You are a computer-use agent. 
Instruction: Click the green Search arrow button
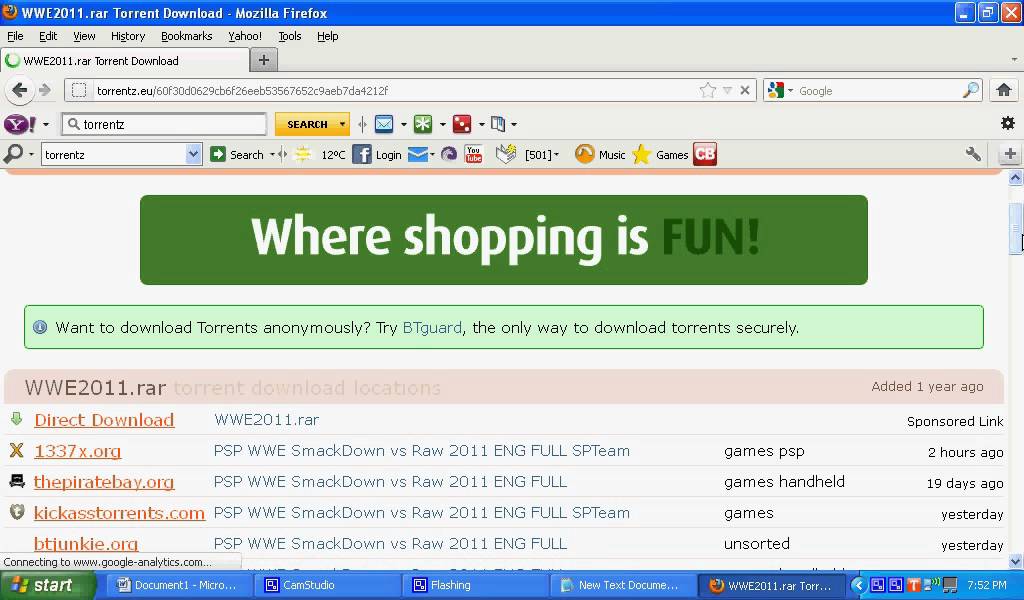click(x=217, y=154)
